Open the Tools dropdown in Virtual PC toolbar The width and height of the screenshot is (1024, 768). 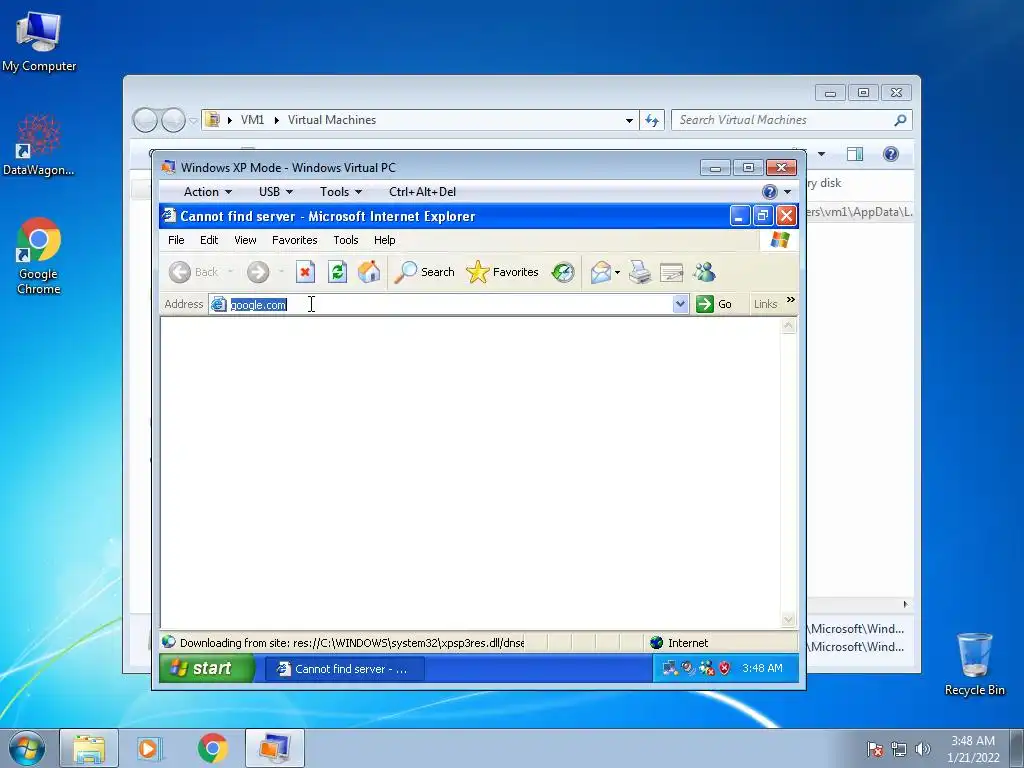click(341, 192)
